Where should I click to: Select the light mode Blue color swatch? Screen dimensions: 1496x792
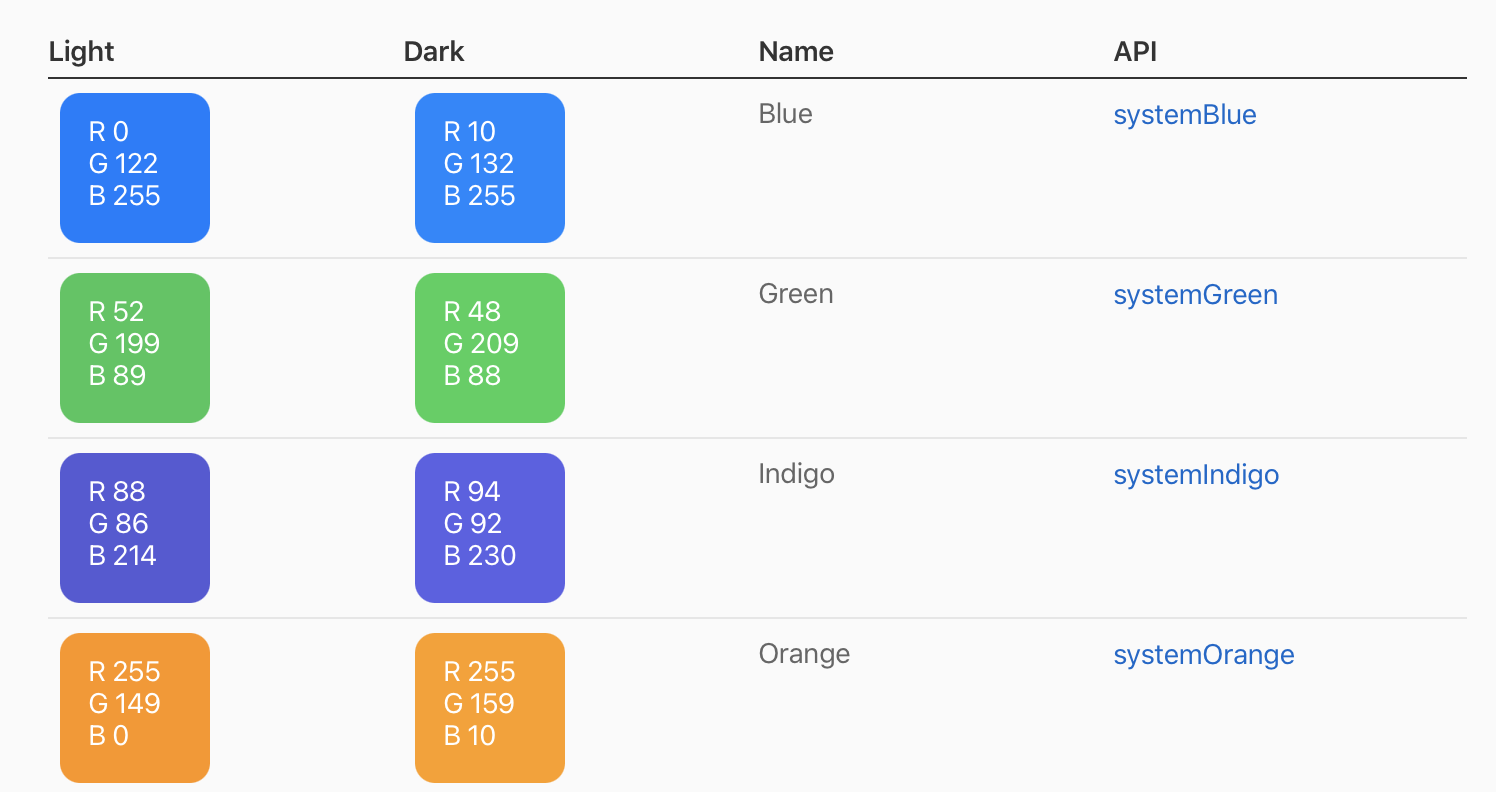tap(134, 167)
